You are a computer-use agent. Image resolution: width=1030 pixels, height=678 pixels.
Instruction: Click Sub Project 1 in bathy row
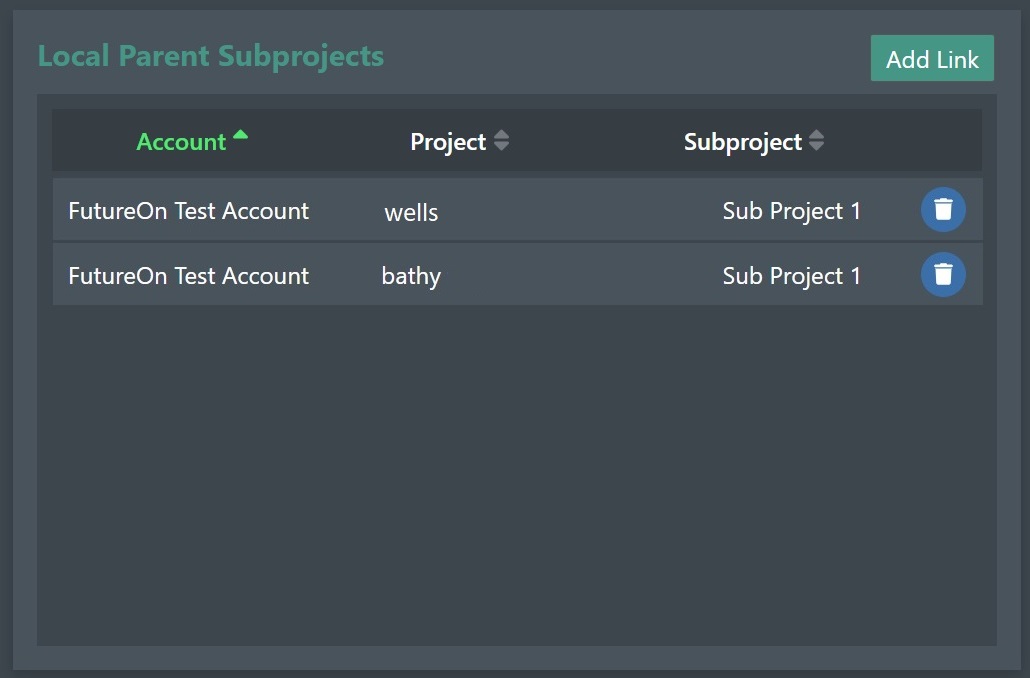point(792,276)
